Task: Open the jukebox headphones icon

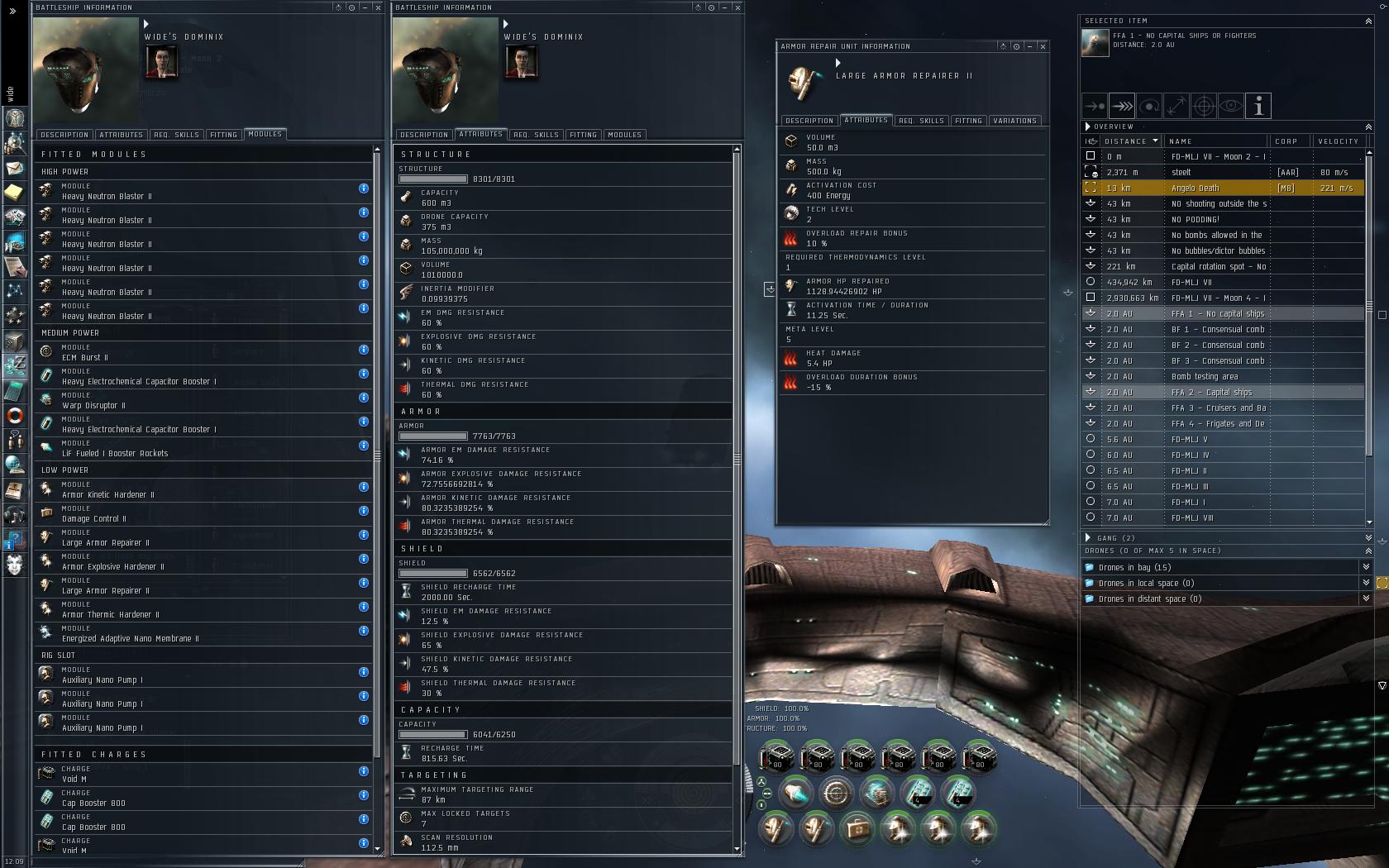Action: click(14, 515)
